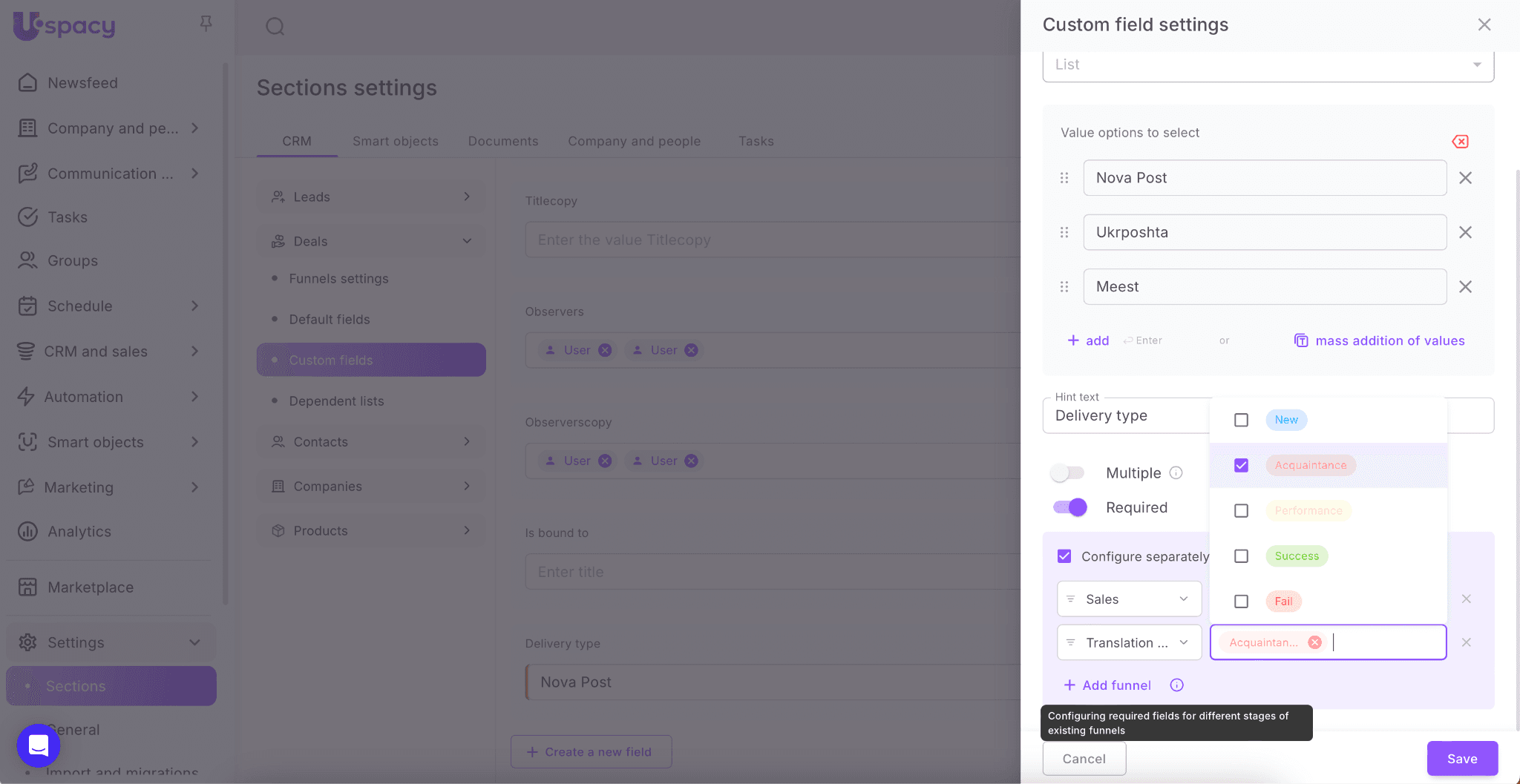Open the chat support bubble
1520x784 pixels.
pyautogui.click(x=39, y=745)
